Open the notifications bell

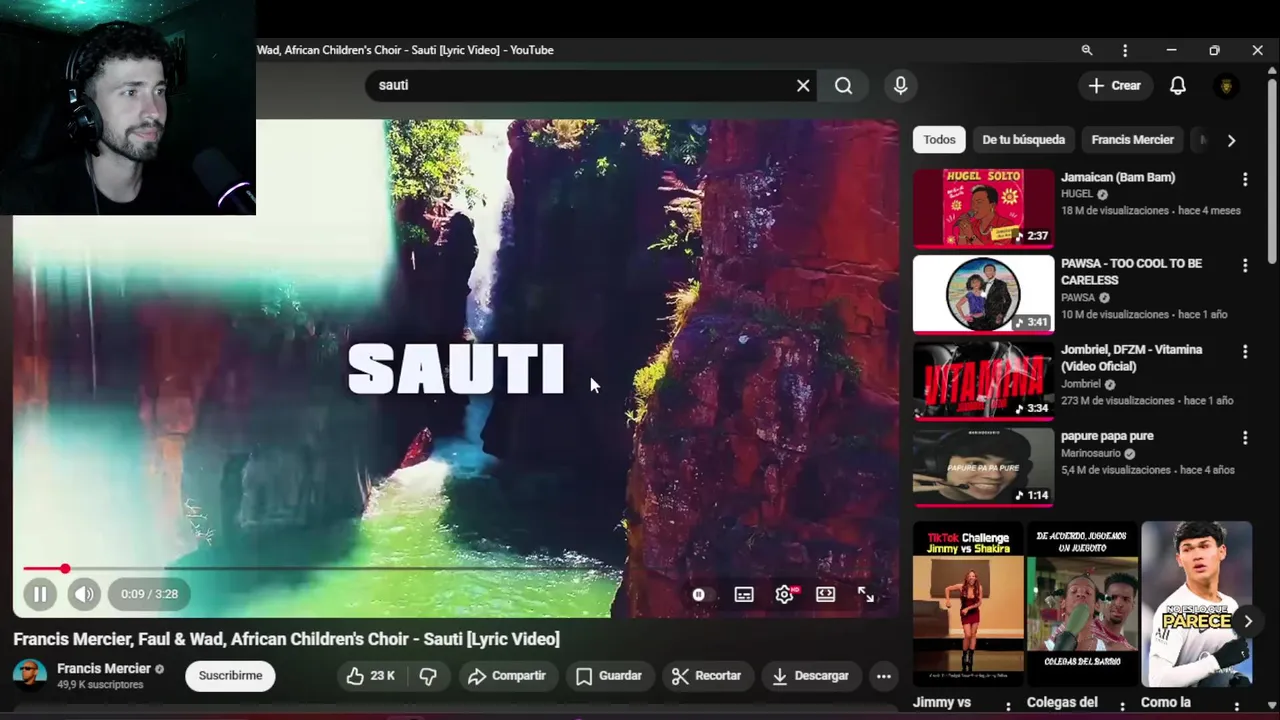pos(1178,85)
